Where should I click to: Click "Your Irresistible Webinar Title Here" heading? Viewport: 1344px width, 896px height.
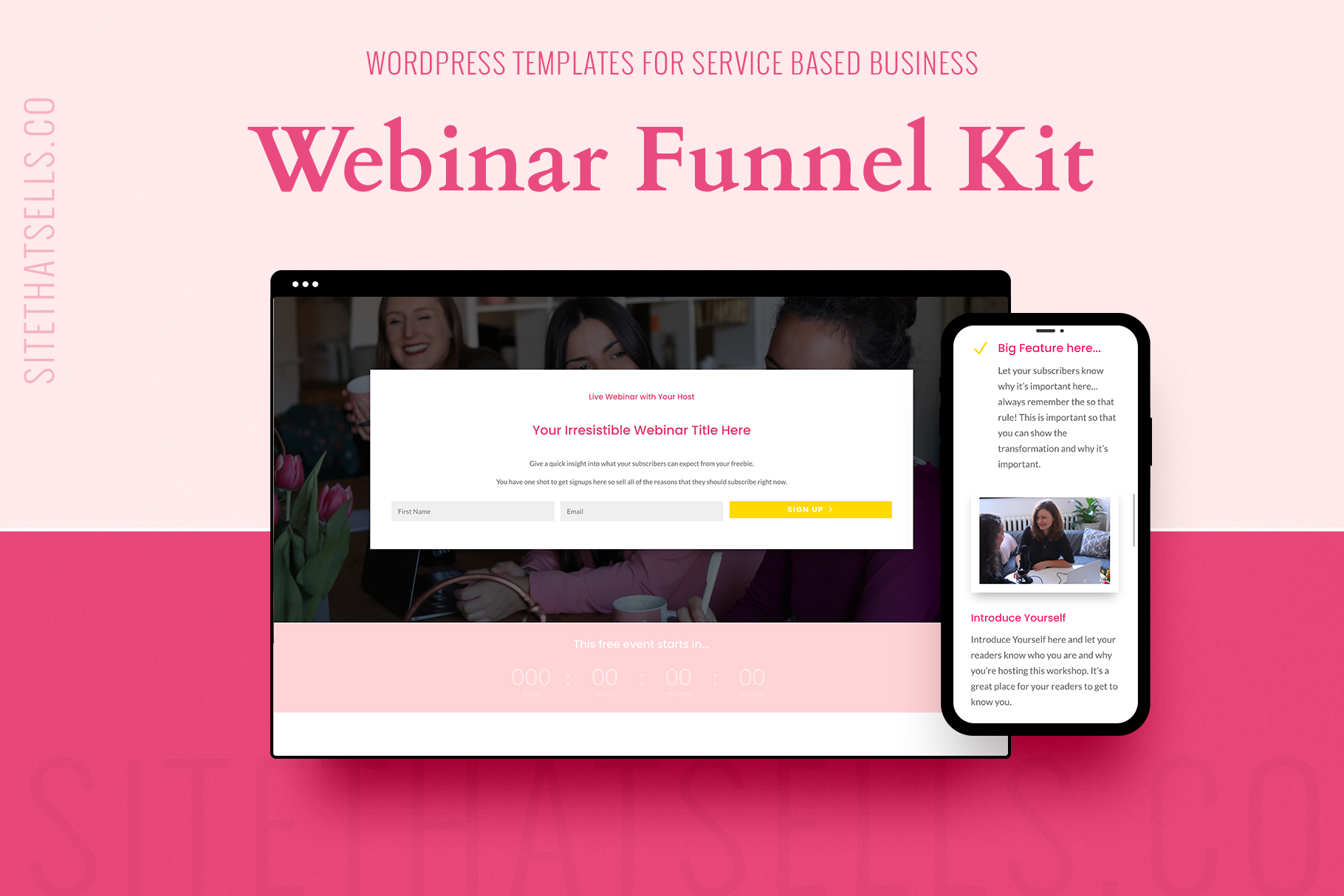point(641,430)
